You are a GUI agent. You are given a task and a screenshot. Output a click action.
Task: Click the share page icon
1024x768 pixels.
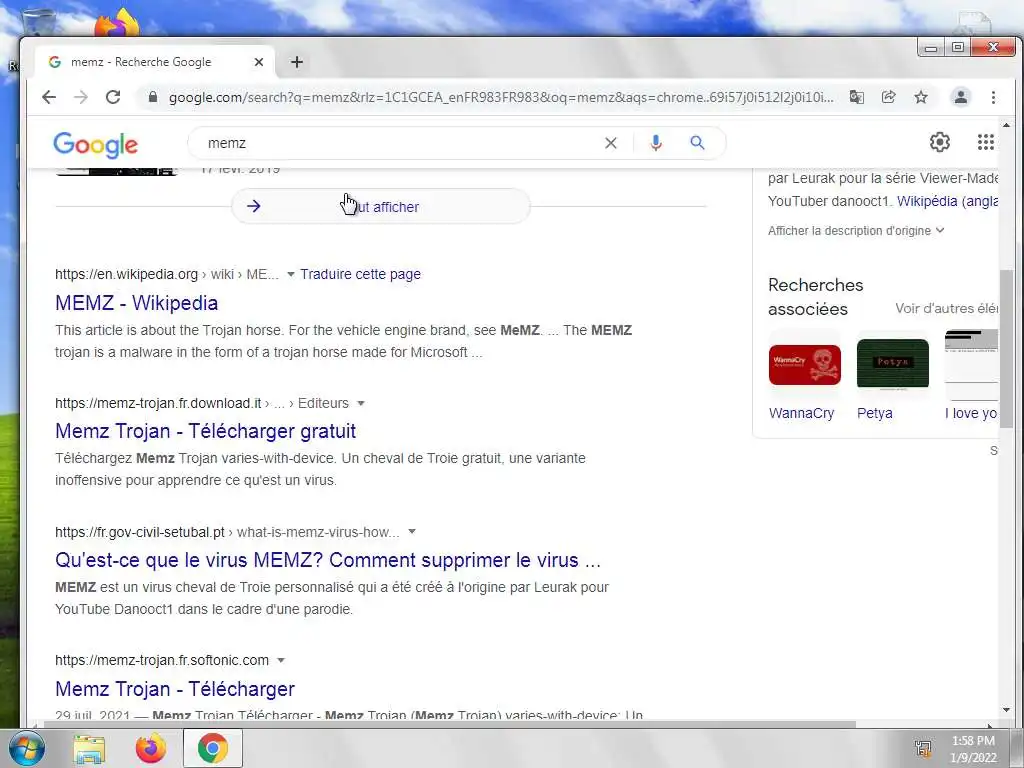pyautogui.click(x=888, y=97)
